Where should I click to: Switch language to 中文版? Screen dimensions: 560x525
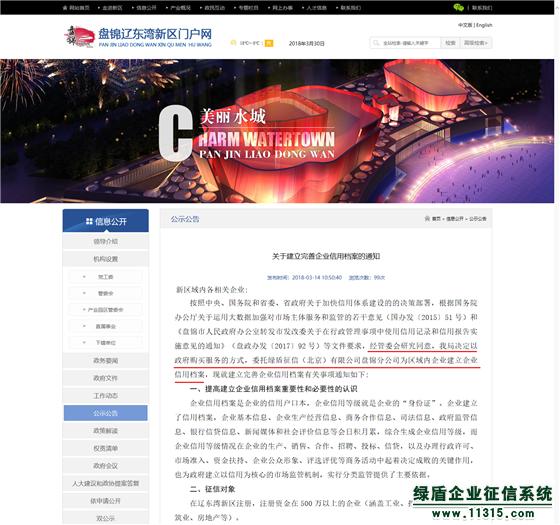(465, 25)
